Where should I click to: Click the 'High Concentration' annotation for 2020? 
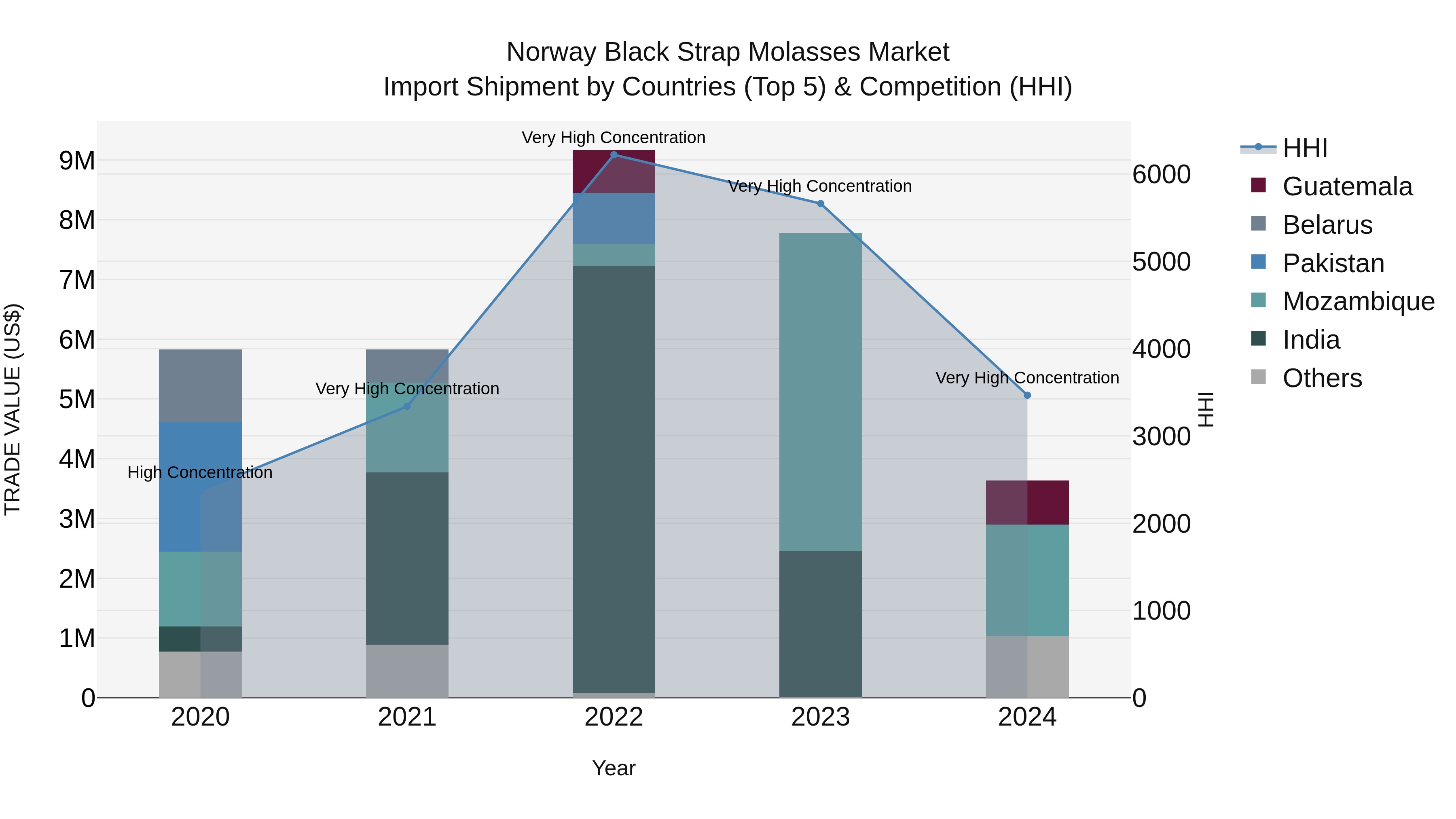[200, 472]
